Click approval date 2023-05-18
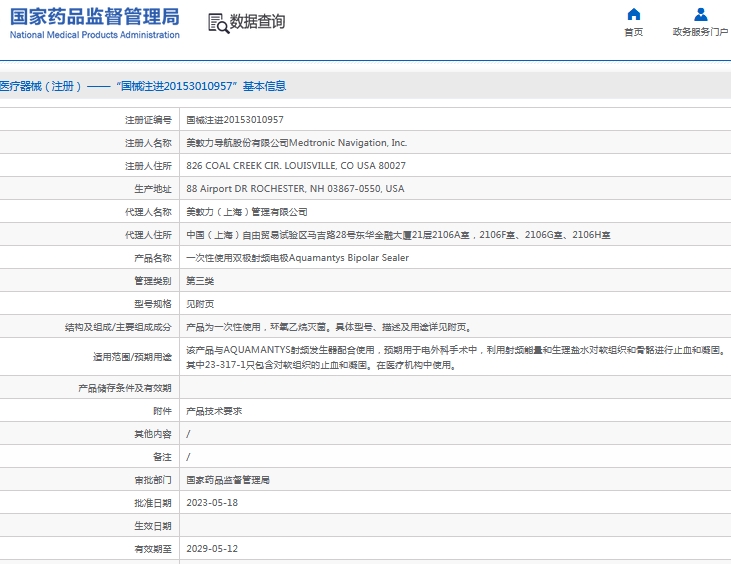731x564 pixels. pos(212,503)
